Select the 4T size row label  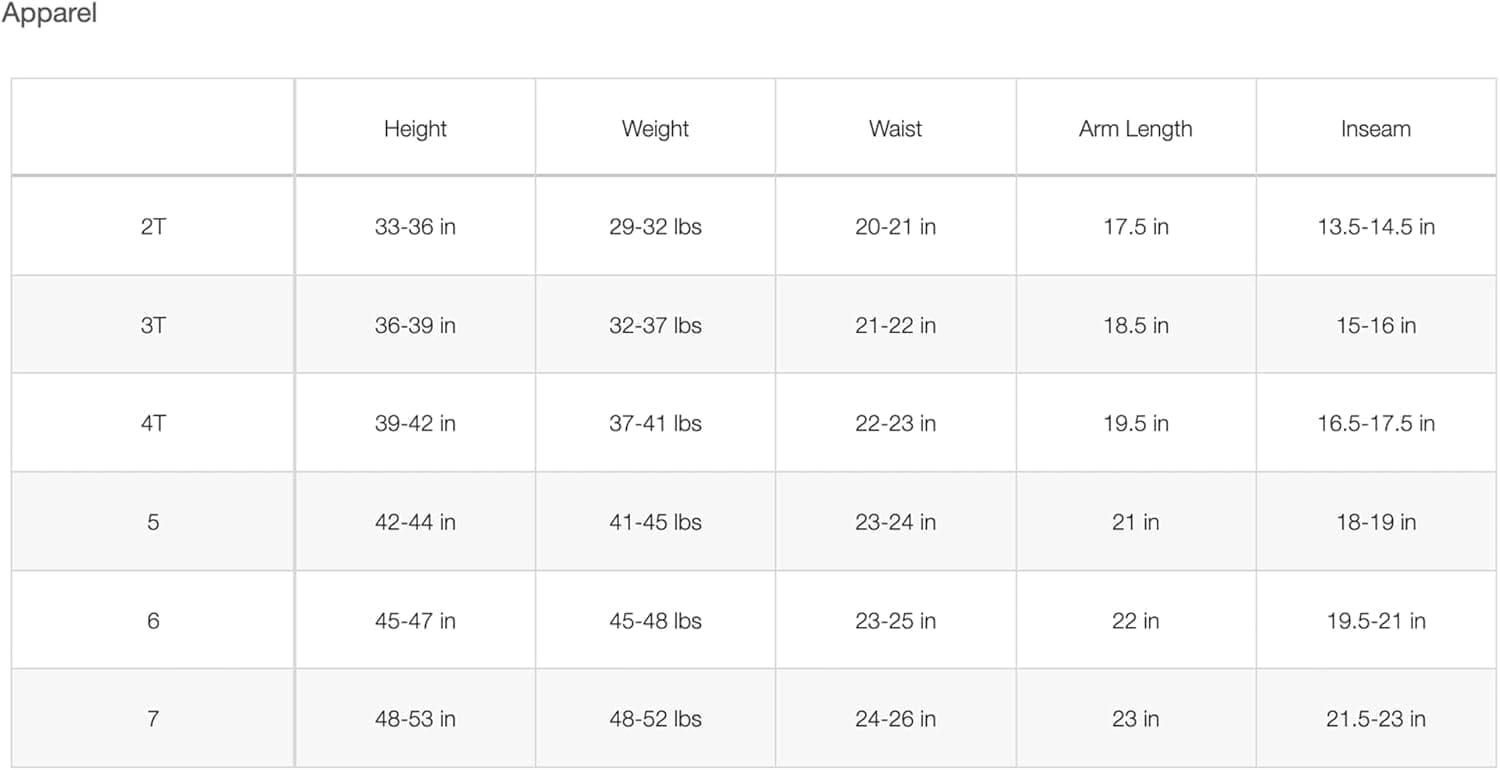[x=153, y=424]
